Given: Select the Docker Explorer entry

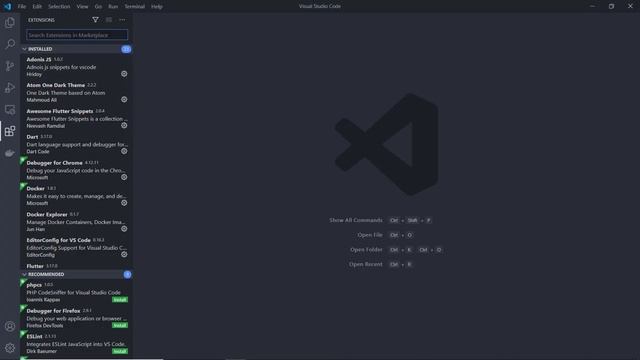Looking at the screenshot, I should [x=76, y=222].
